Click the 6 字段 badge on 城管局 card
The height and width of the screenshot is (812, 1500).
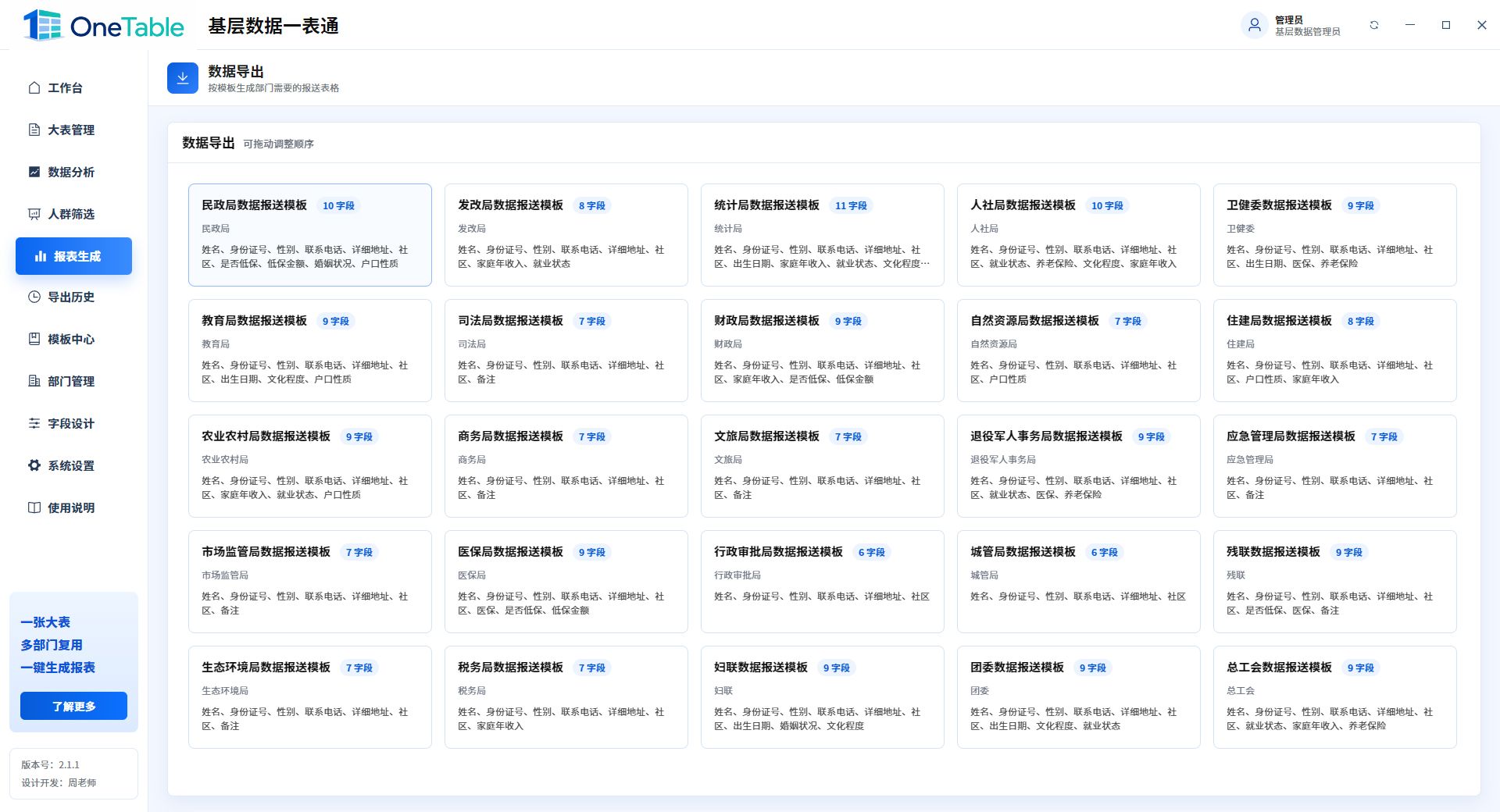tap(1104, 552)
